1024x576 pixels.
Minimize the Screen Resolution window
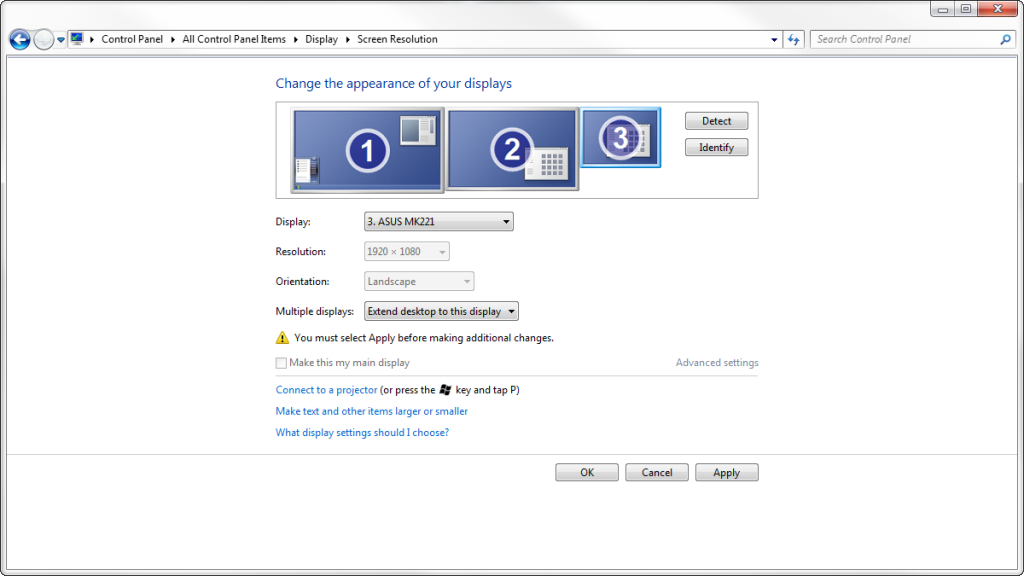coord(942,9)
